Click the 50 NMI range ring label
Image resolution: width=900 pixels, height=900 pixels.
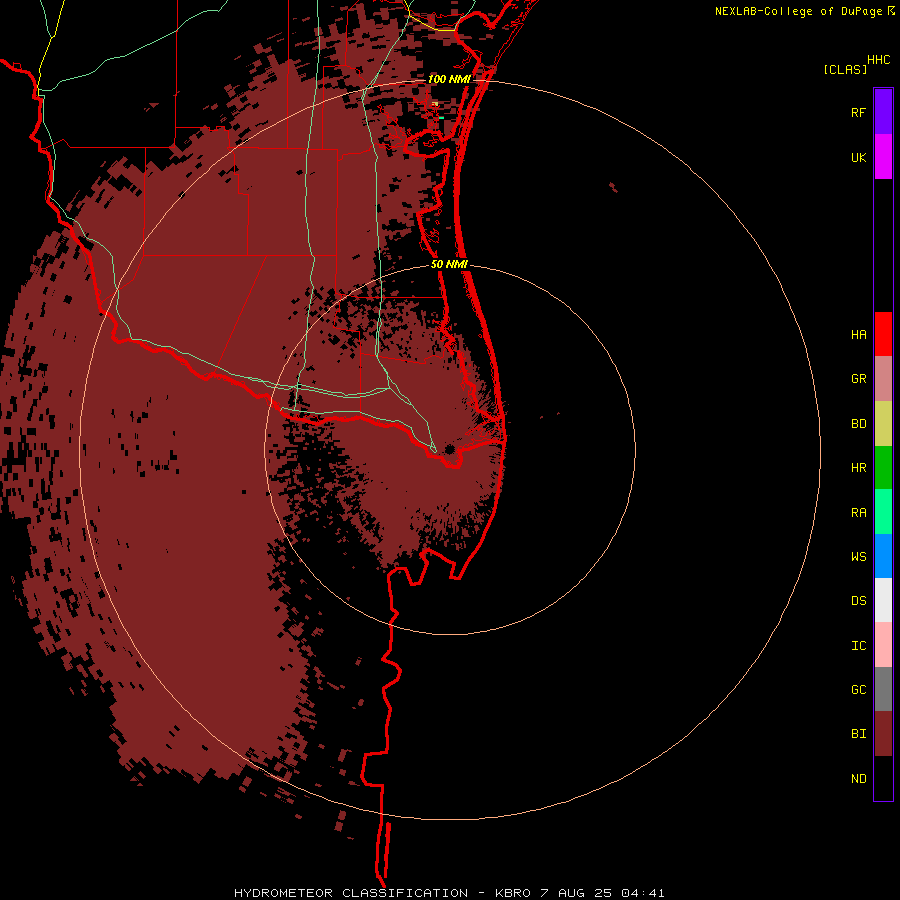coord(449,264)
